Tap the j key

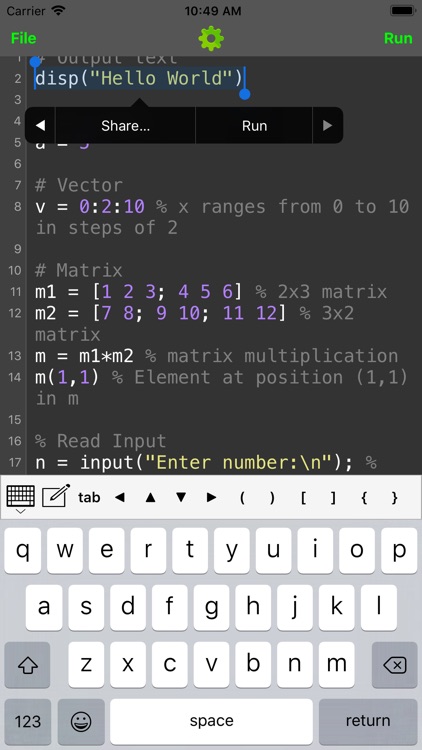click(295, 607)
